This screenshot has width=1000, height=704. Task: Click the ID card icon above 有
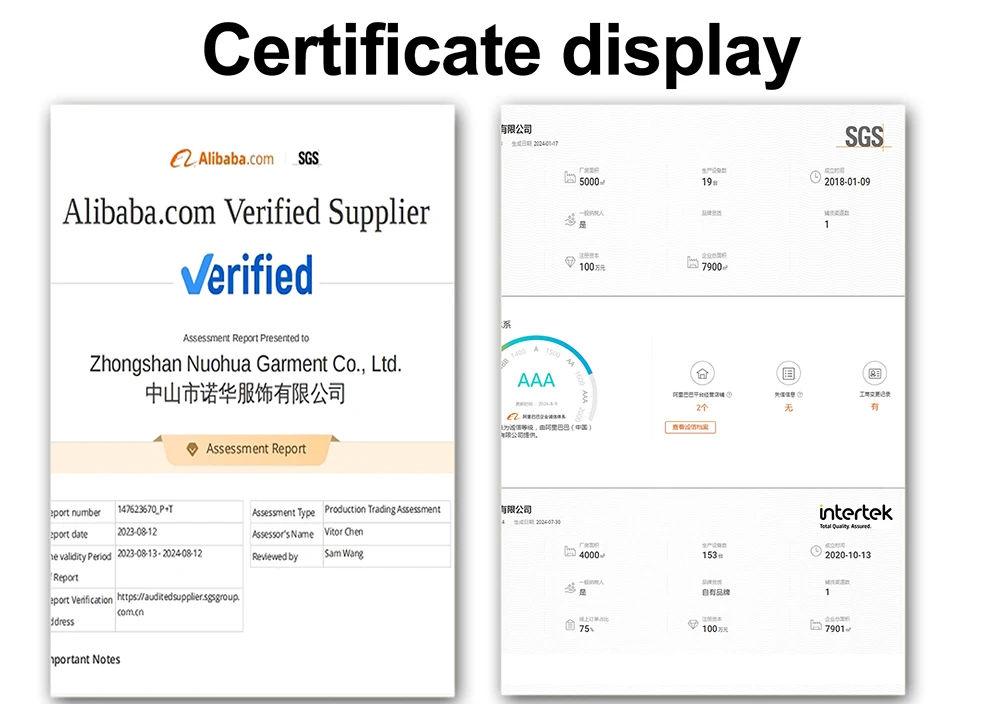(x=874, y=373)
